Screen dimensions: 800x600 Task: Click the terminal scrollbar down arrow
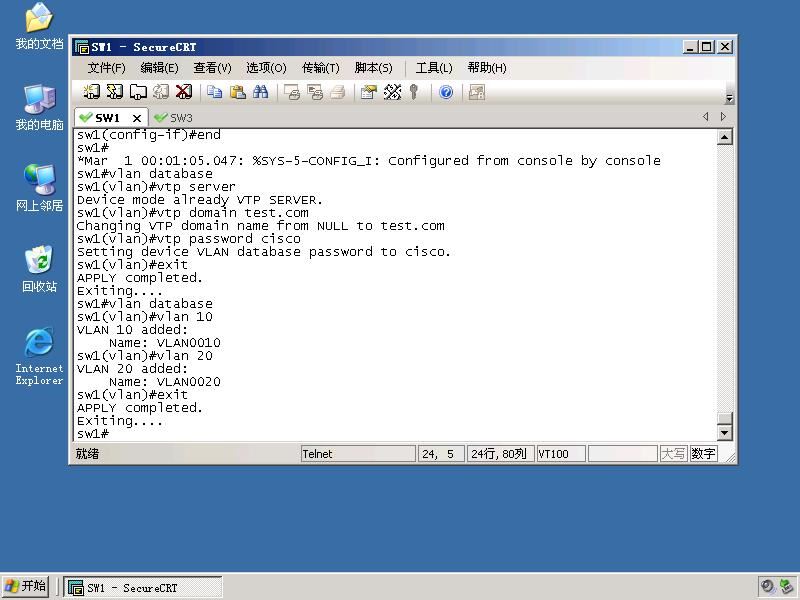[724, 433]
